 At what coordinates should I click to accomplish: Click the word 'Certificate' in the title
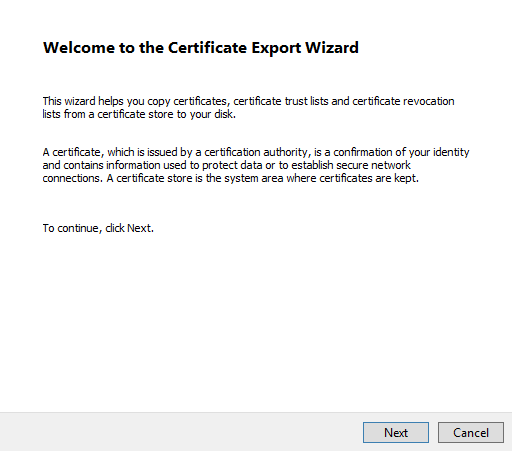[x=207, y=47]
